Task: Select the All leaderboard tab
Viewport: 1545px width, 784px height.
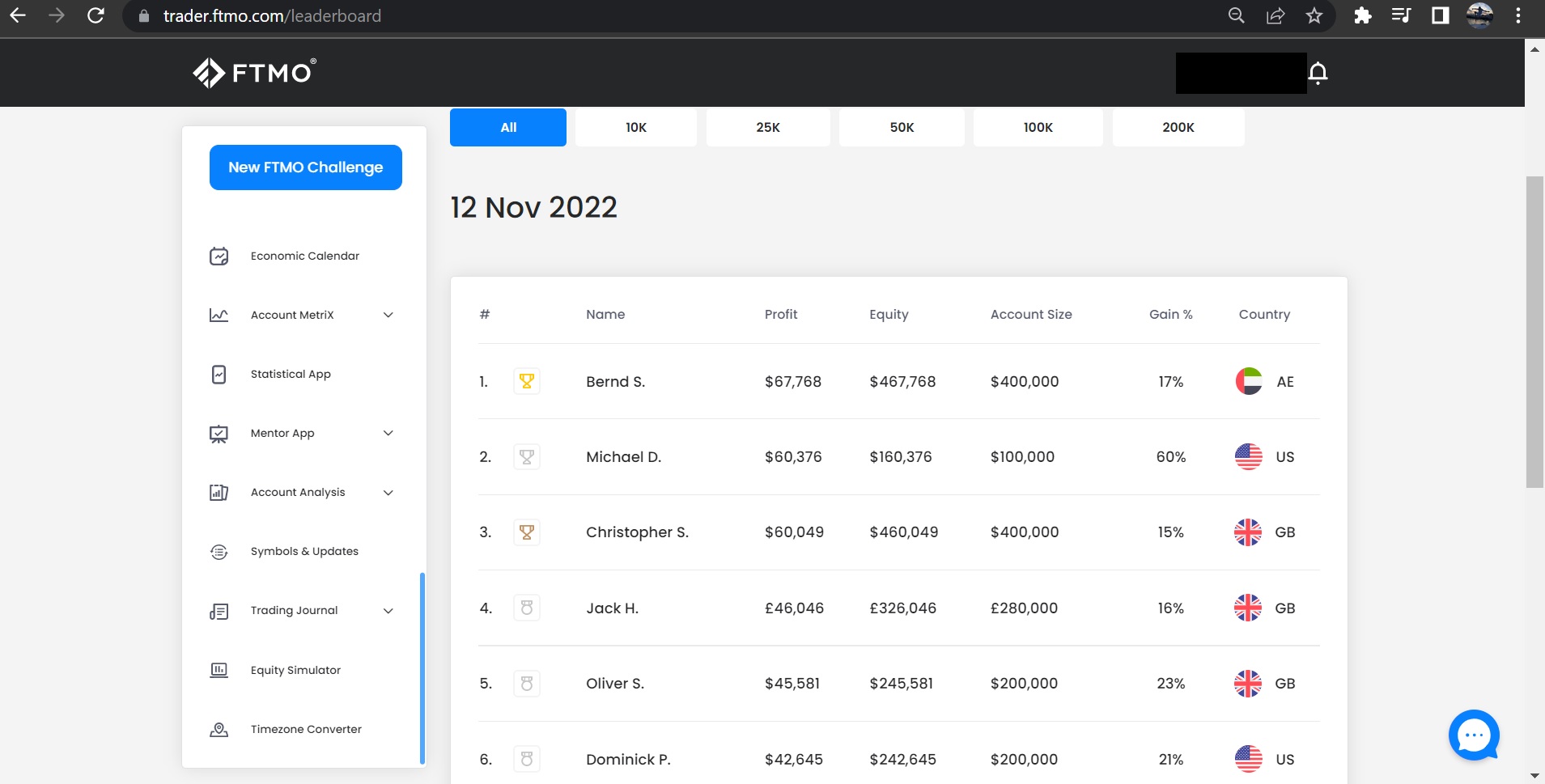Action: click(508, 127)
